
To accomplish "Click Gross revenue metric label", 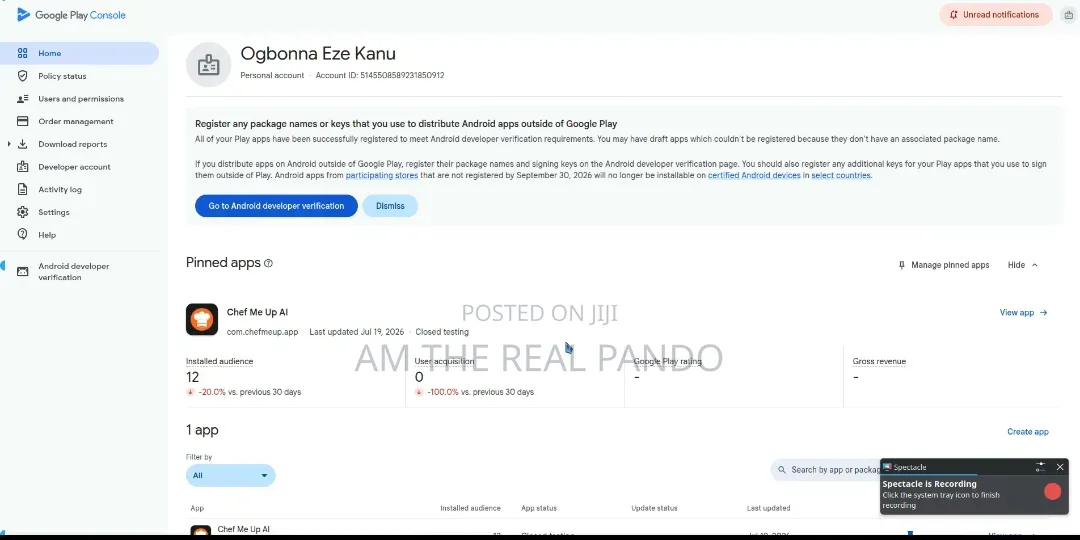I will pos(879,361).
